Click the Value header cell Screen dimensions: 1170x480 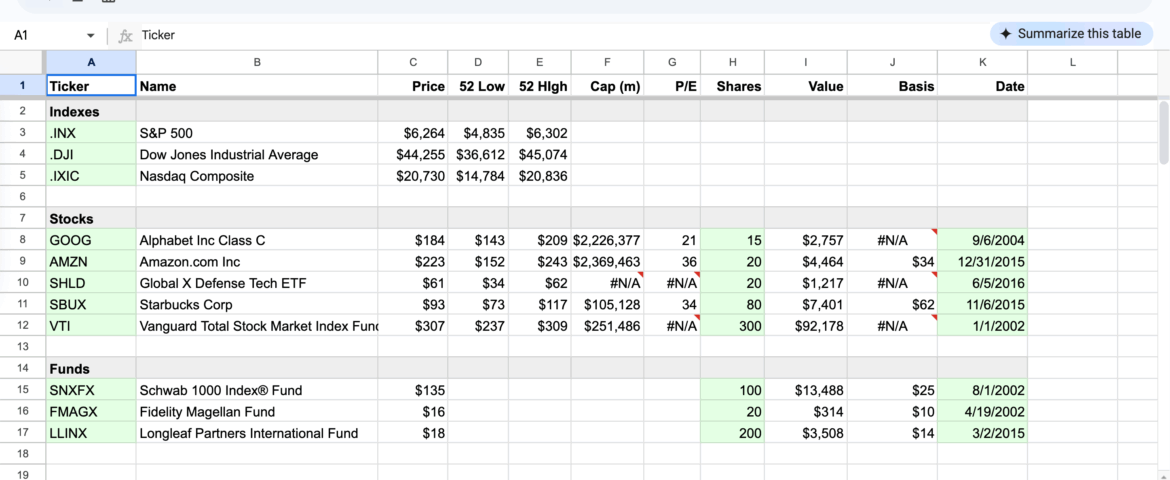pyautogui.click(x=806, y=86)
